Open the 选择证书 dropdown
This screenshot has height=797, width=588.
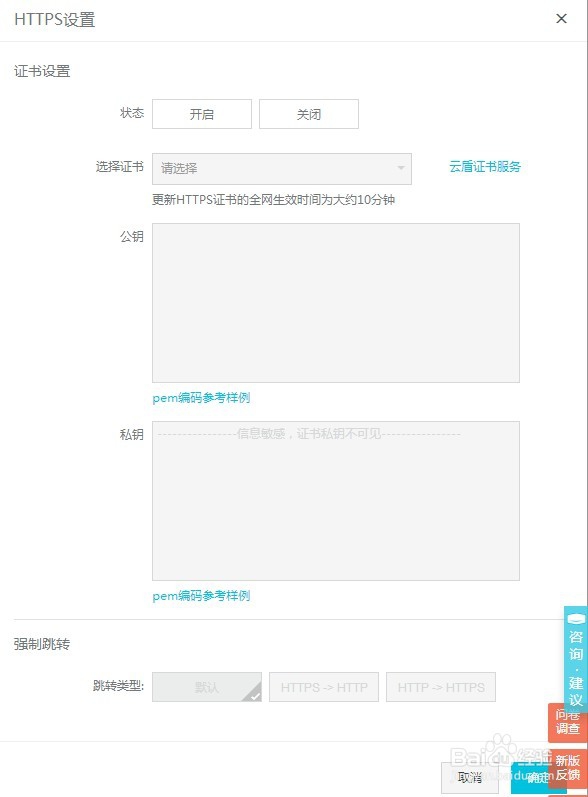click(282, 168)
